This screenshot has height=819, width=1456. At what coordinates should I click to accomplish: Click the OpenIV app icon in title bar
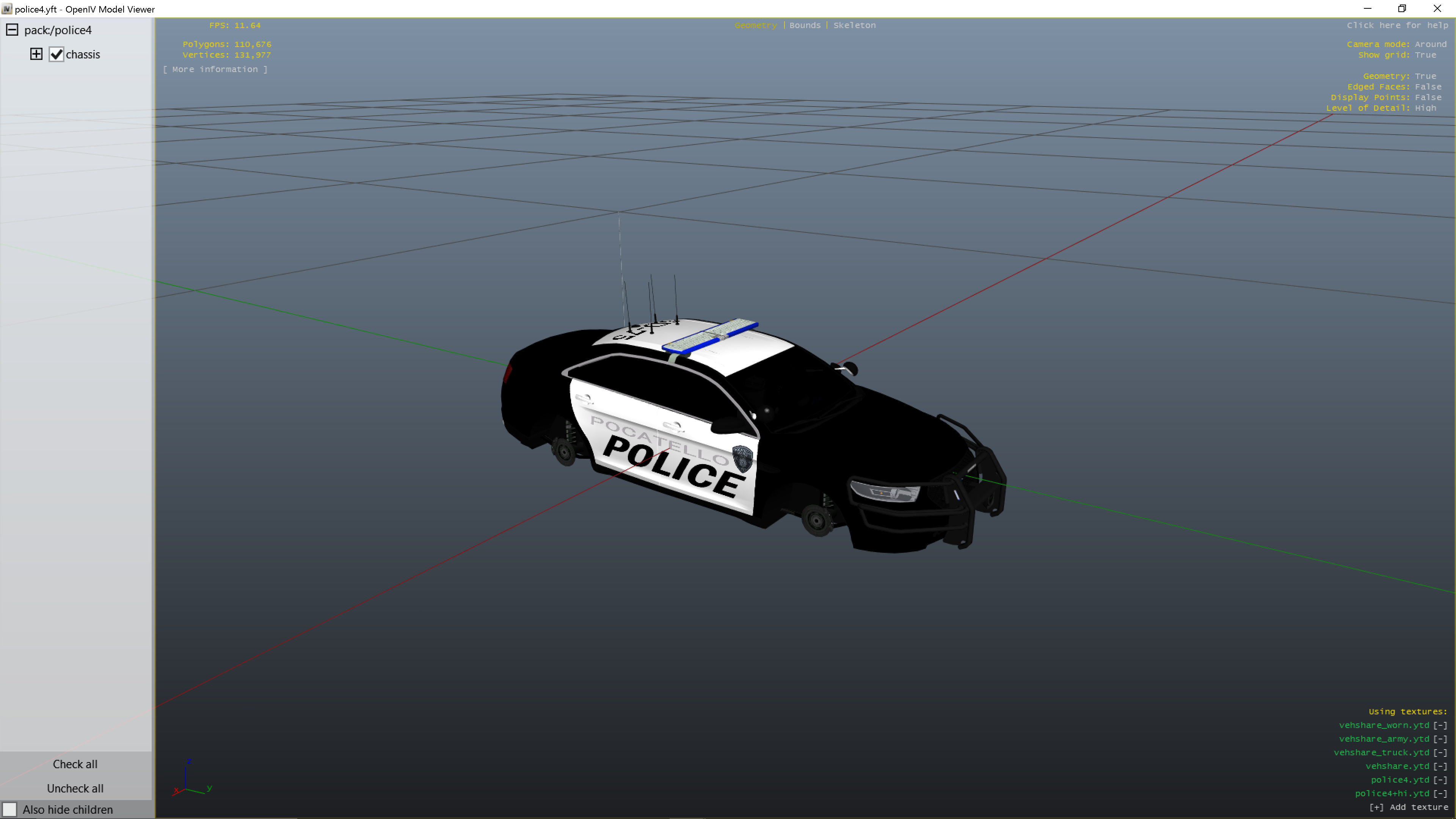click(x=7, y=9)
